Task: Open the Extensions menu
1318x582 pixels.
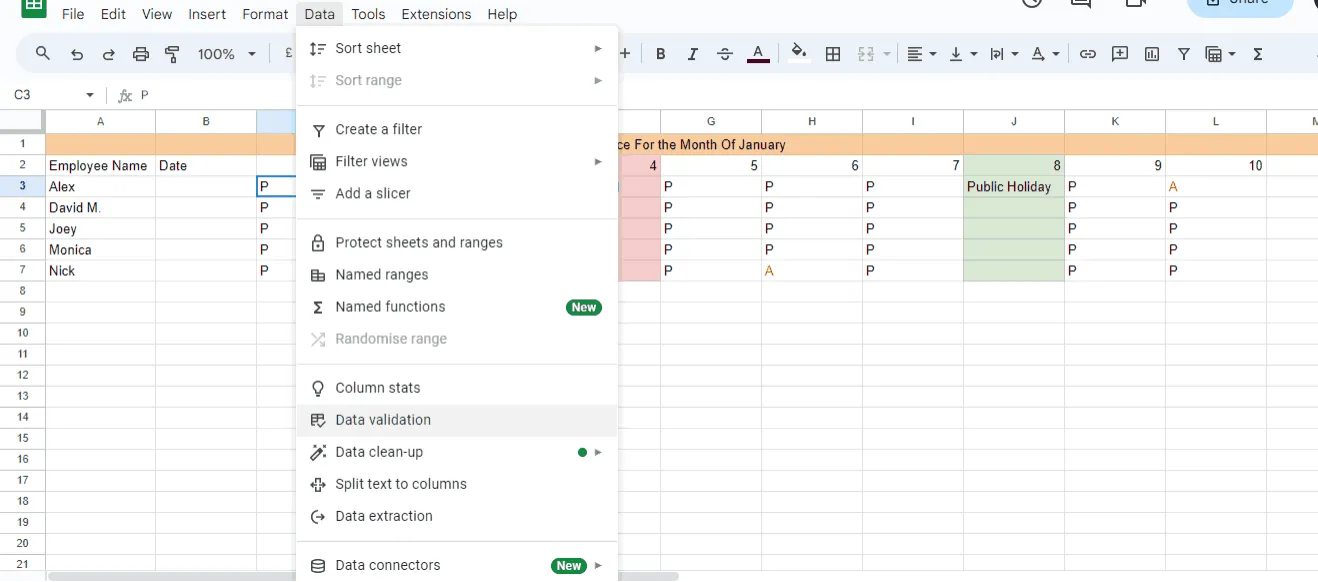Action: 436,14
